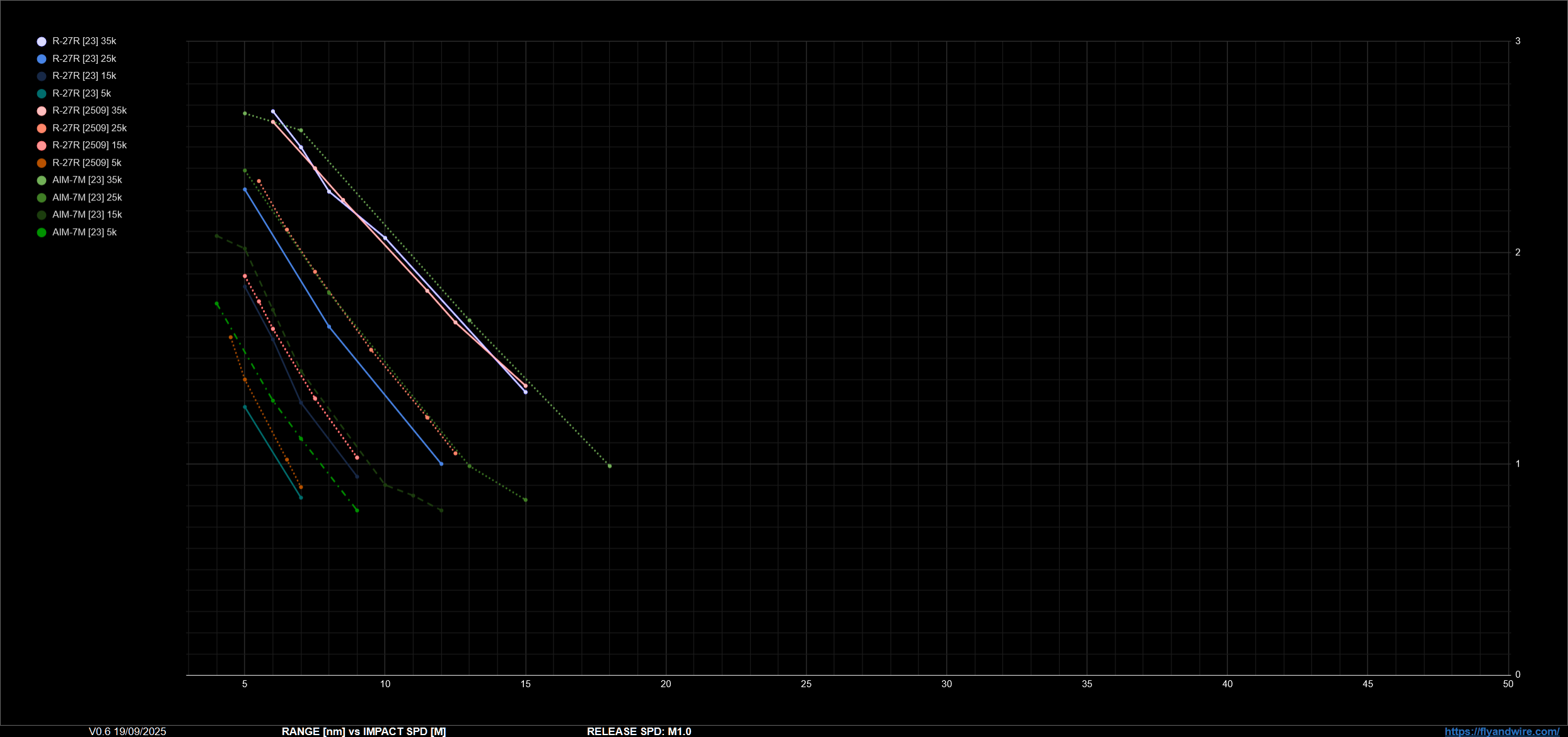The width and height of the screenshot is (1568, 737).
Task: Toggle the AIM-7M [23] 35k legend item
Action: [x=86, y=180]
